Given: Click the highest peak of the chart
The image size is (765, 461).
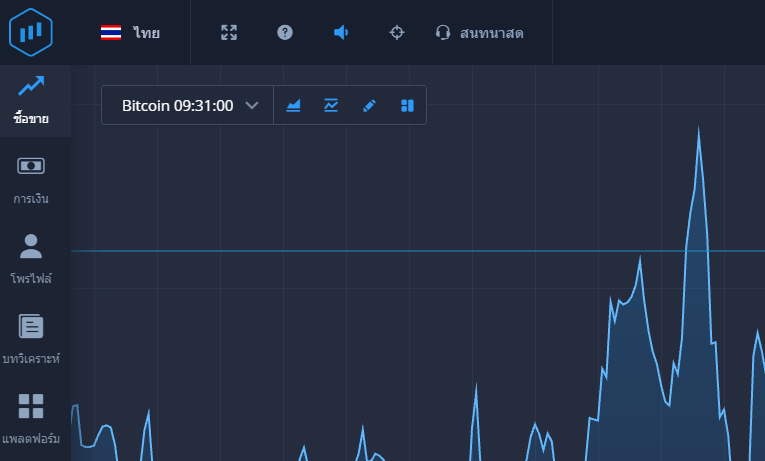Looking at the screenshot, I should click(x=699, y=130).
